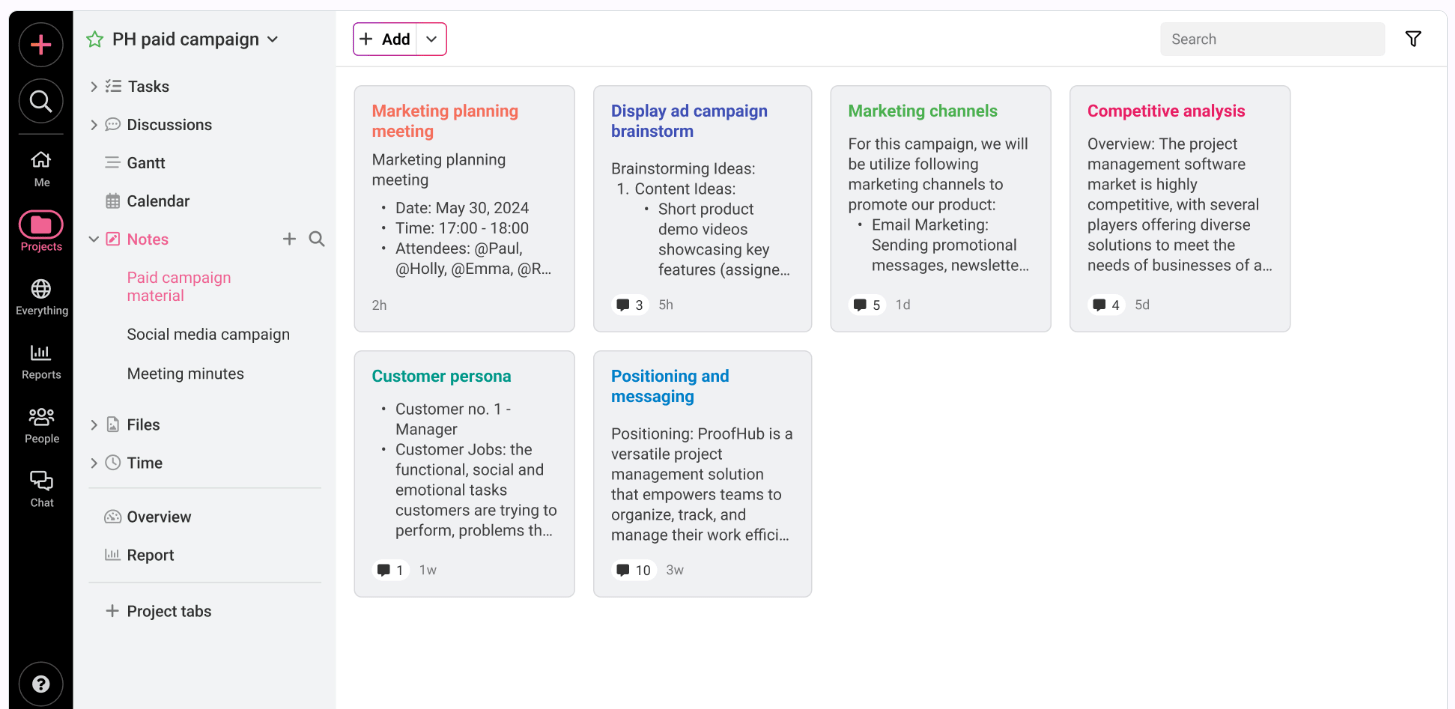The width and height of the screenshot is (1455, 709).
Task: Click the help question mark icon
Action: [40, 683]
